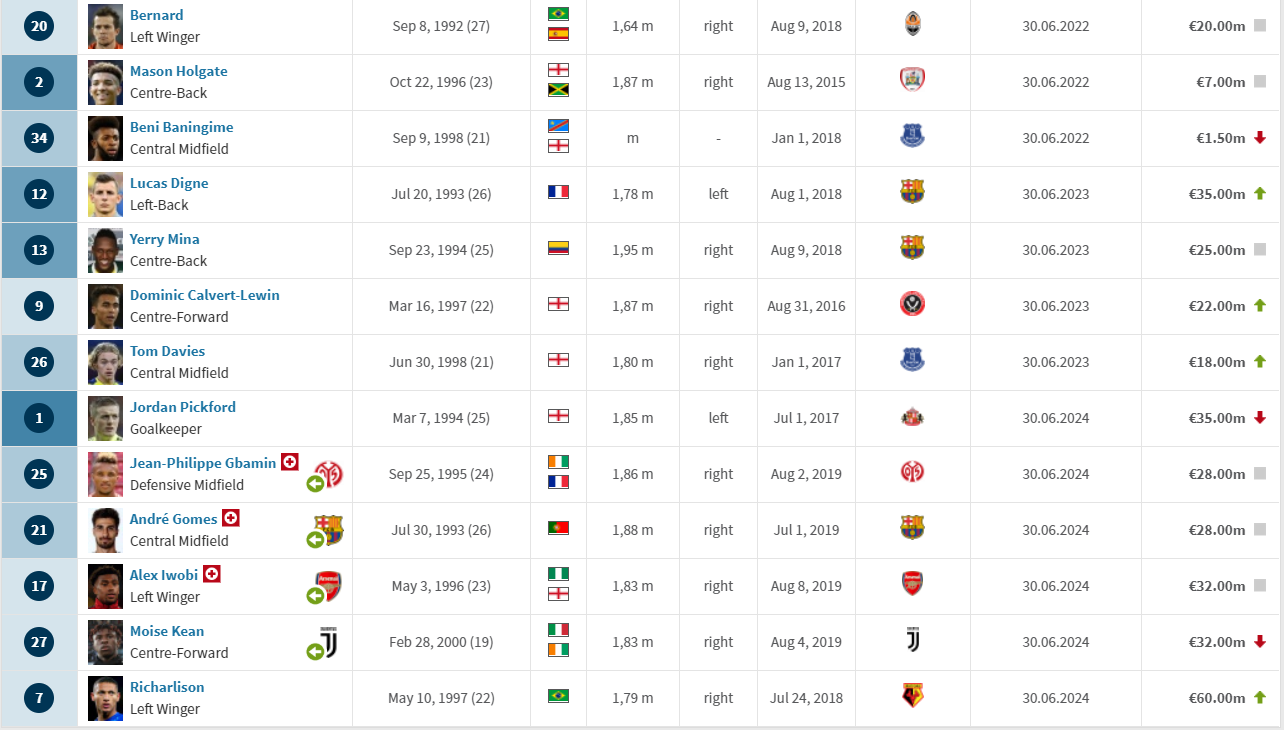Viewport: 1284px width, 730px height.
Task: Click green up arrow next to €60.00m
Action: pos(1260,697)
